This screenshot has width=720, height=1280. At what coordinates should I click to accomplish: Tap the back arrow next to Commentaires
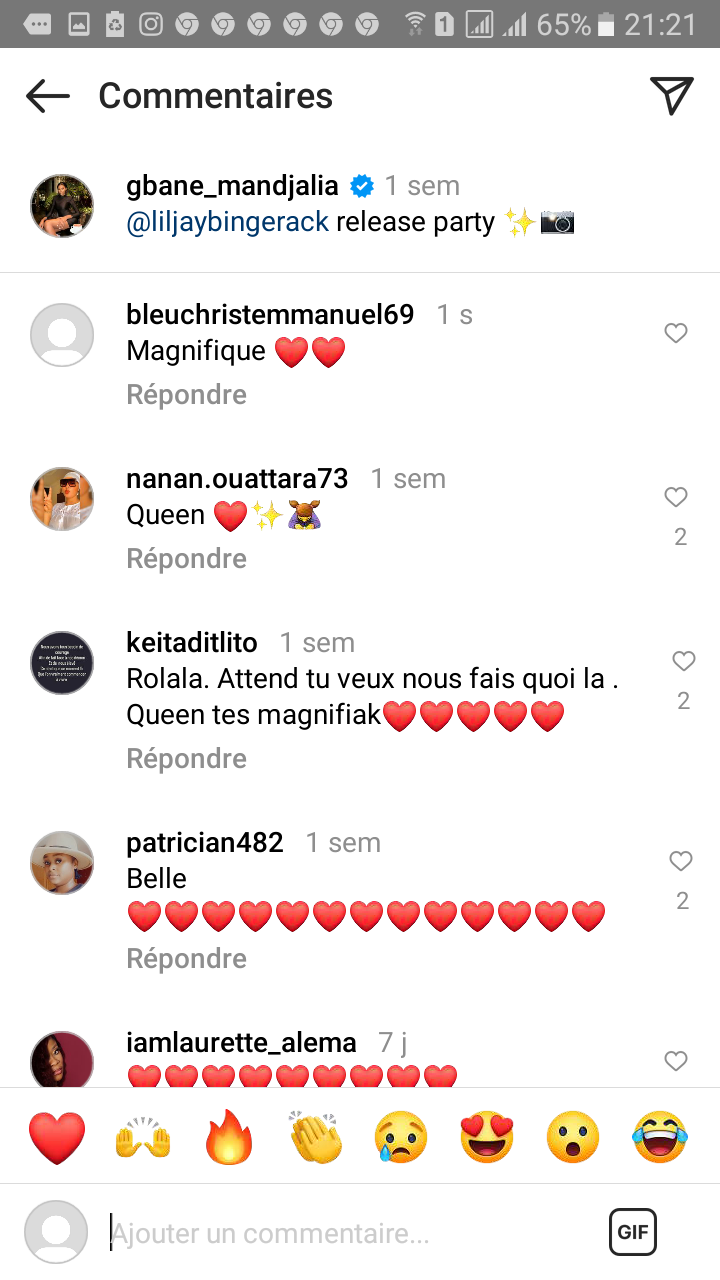pyautogui.click(x=48, y=96)
